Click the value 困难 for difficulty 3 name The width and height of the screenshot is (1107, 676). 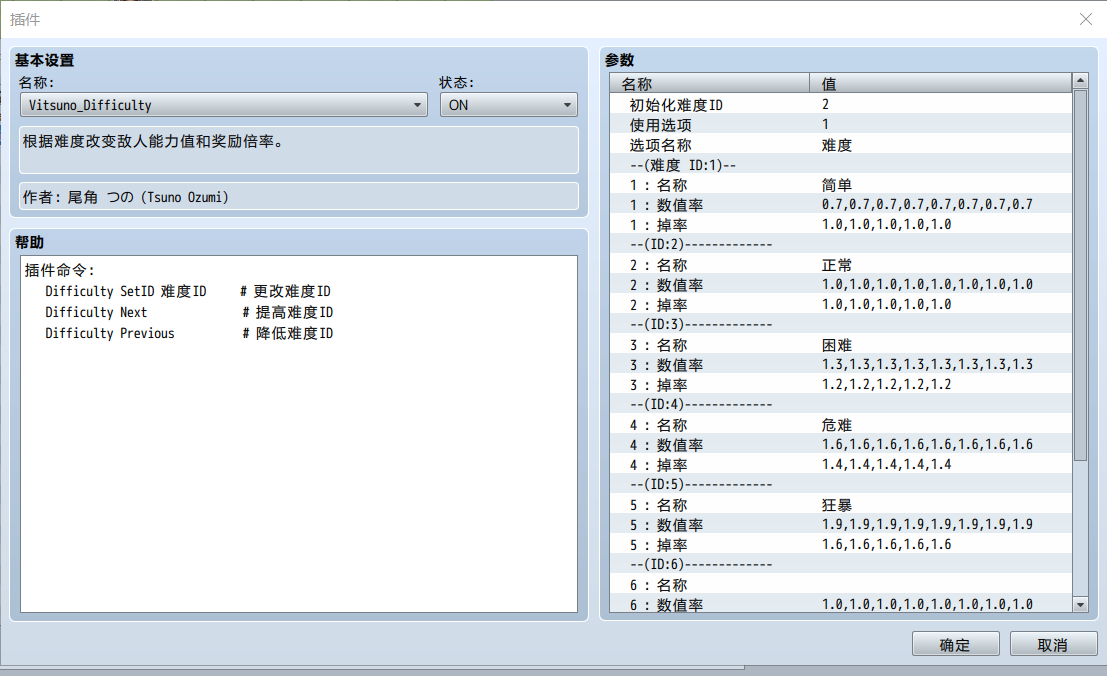837,344
